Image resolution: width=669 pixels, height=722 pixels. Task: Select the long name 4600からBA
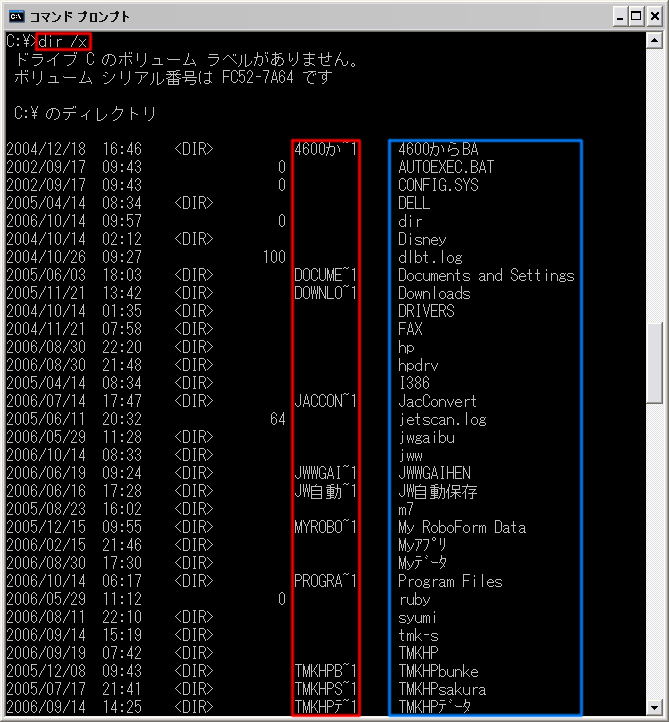tap(438, 149)
